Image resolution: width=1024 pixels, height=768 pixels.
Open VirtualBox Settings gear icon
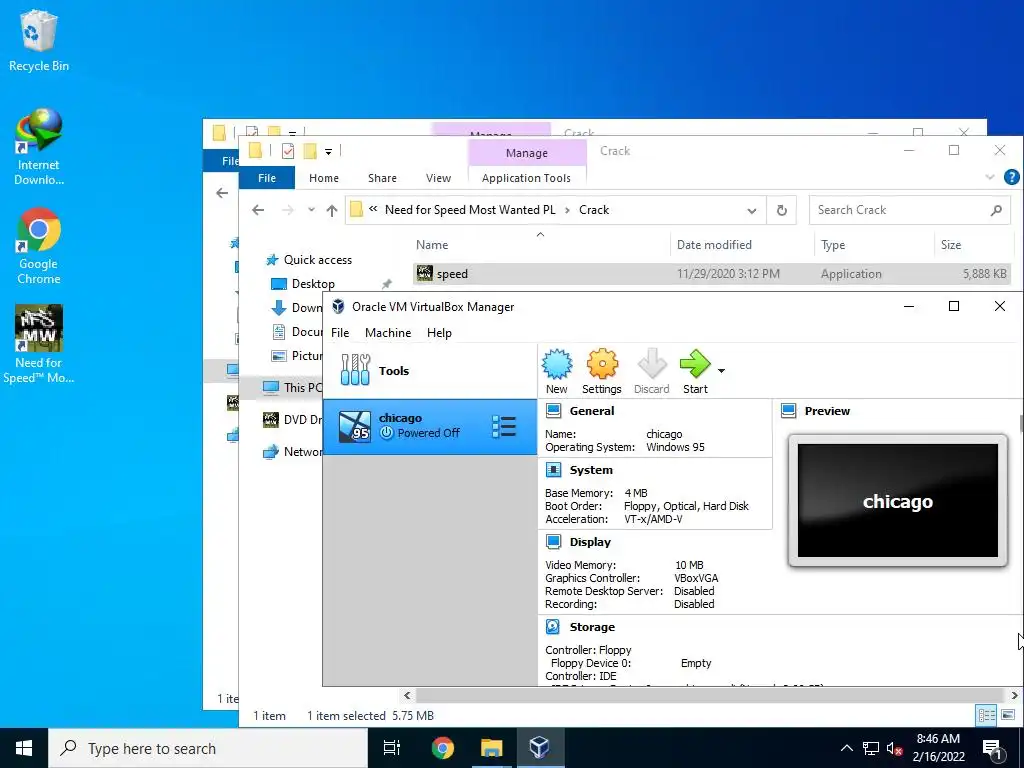601,372
